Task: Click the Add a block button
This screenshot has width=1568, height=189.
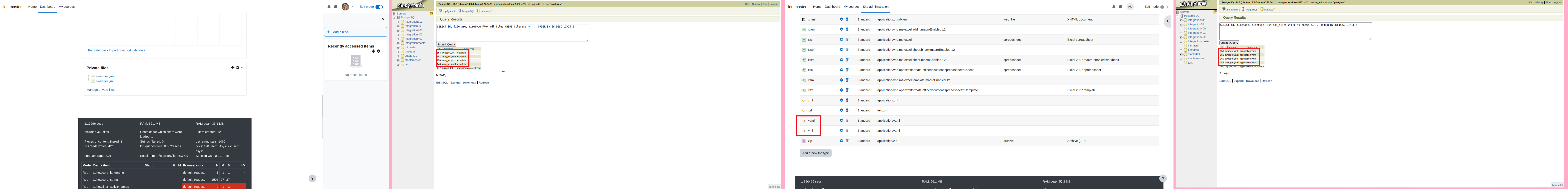Action: tap(355, 32)
